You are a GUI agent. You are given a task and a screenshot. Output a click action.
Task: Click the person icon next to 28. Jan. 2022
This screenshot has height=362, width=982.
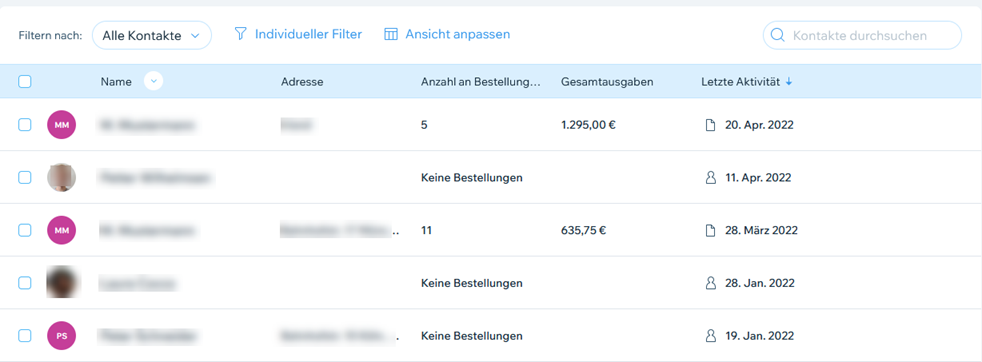[710, 283]
